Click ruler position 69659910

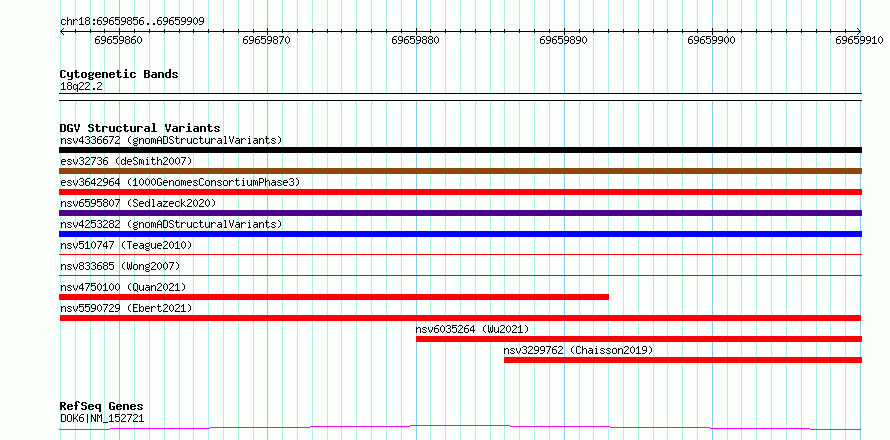coord(859,40)
